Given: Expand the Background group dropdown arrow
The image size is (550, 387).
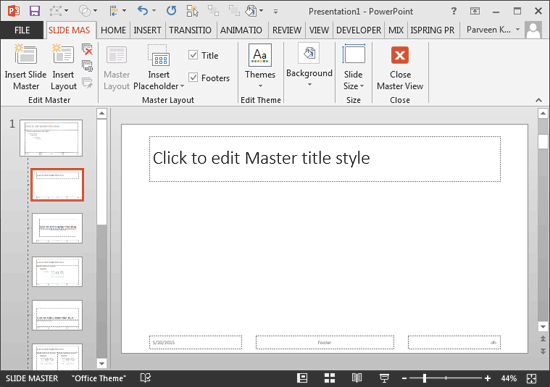Looking at the screenshot, I should 309,85.
